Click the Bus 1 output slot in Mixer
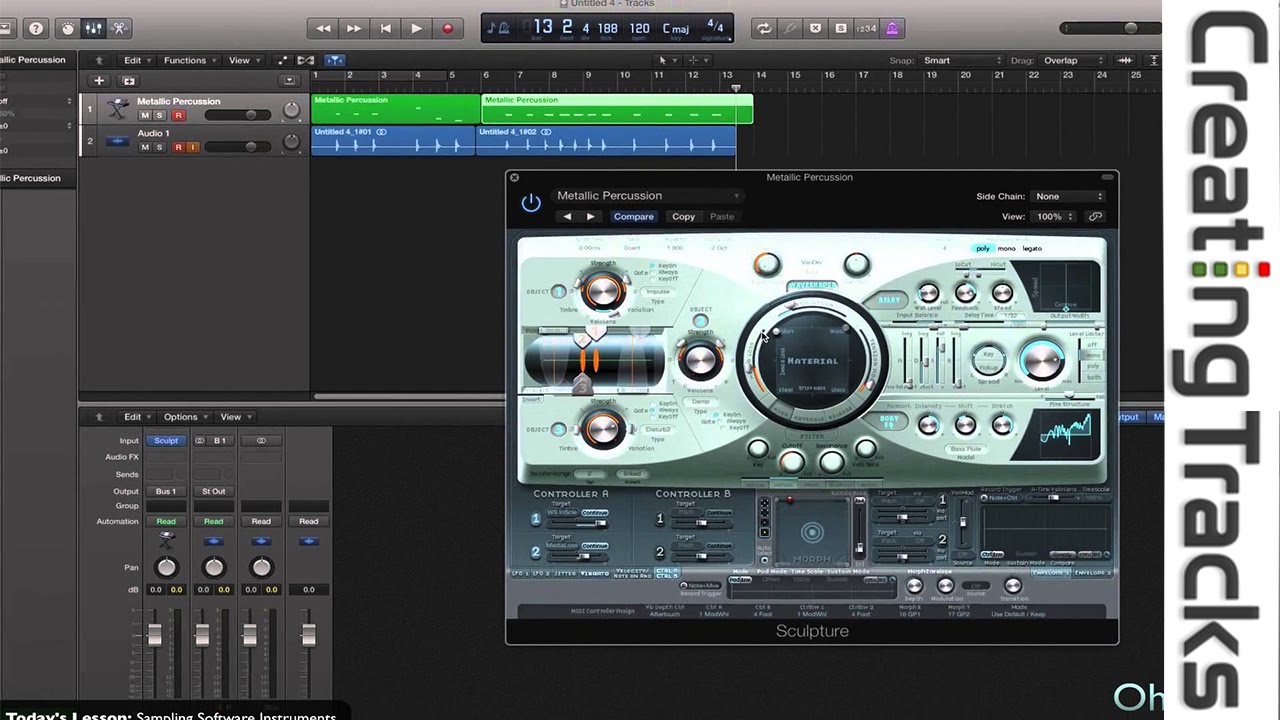The width and height of the screenshot is (1280, 720). pyautogui.click(x=166, y=492)
